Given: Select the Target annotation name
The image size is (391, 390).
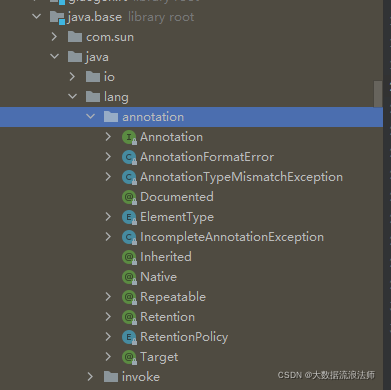Looking at the screenshot, I should click(x=159, y=357).
